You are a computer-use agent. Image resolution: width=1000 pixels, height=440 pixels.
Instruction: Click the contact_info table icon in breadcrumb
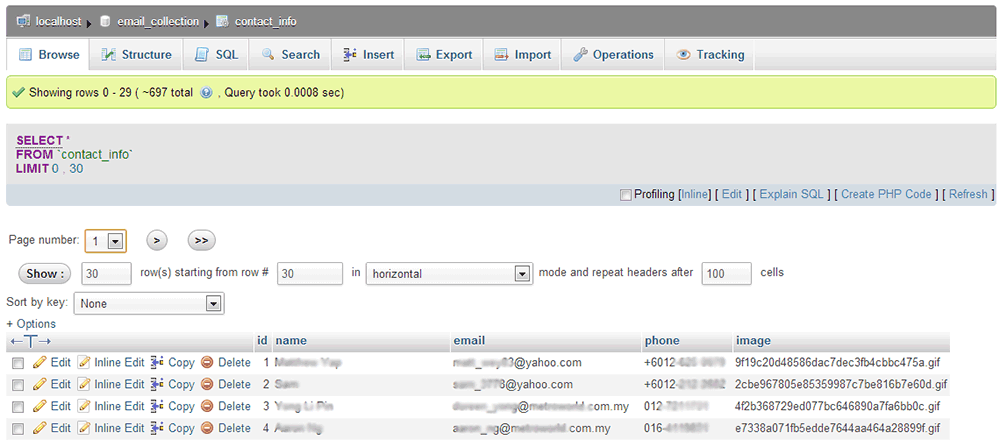click(222, 21)
